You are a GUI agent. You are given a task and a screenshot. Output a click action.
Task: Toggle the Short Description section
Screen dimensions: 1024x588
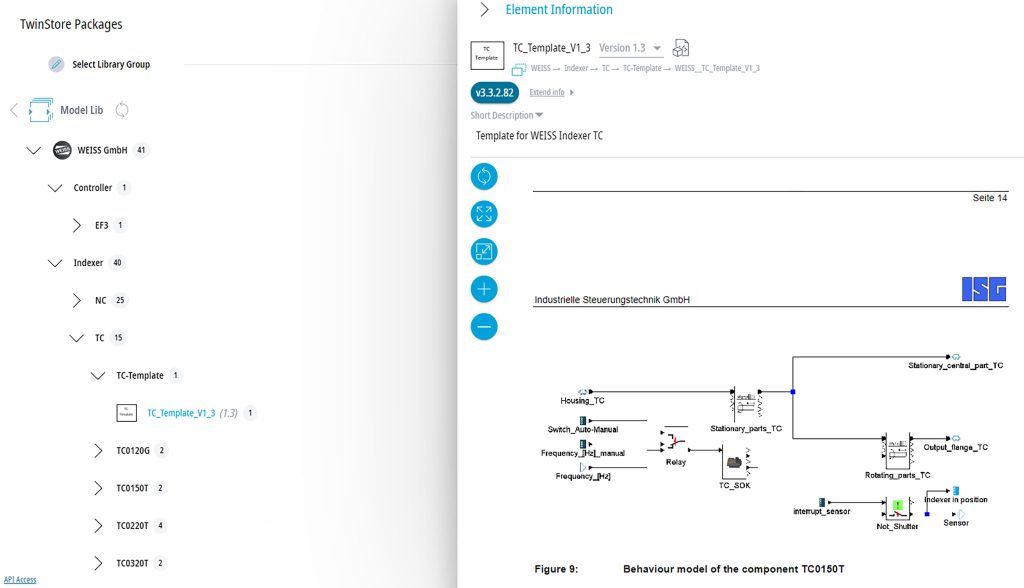coord(507,115)
